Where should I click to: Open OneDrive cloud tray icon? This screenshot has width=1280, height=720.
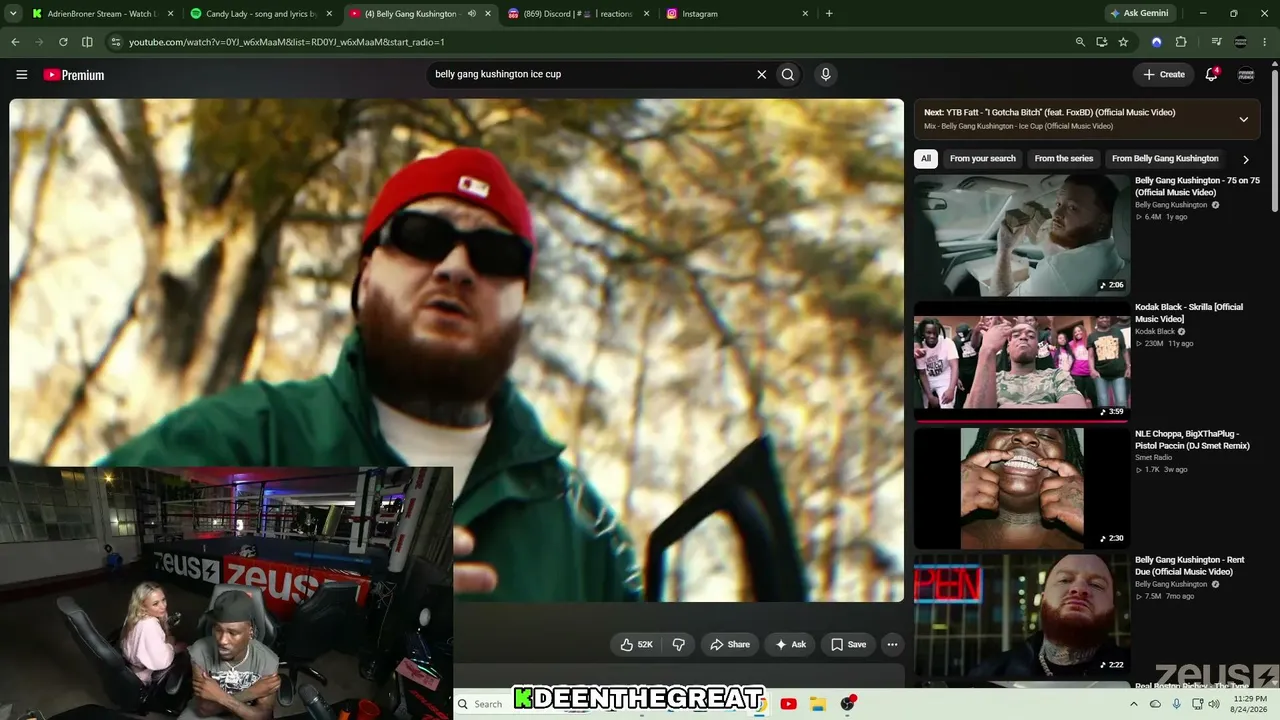click(x=1156, y=704)
